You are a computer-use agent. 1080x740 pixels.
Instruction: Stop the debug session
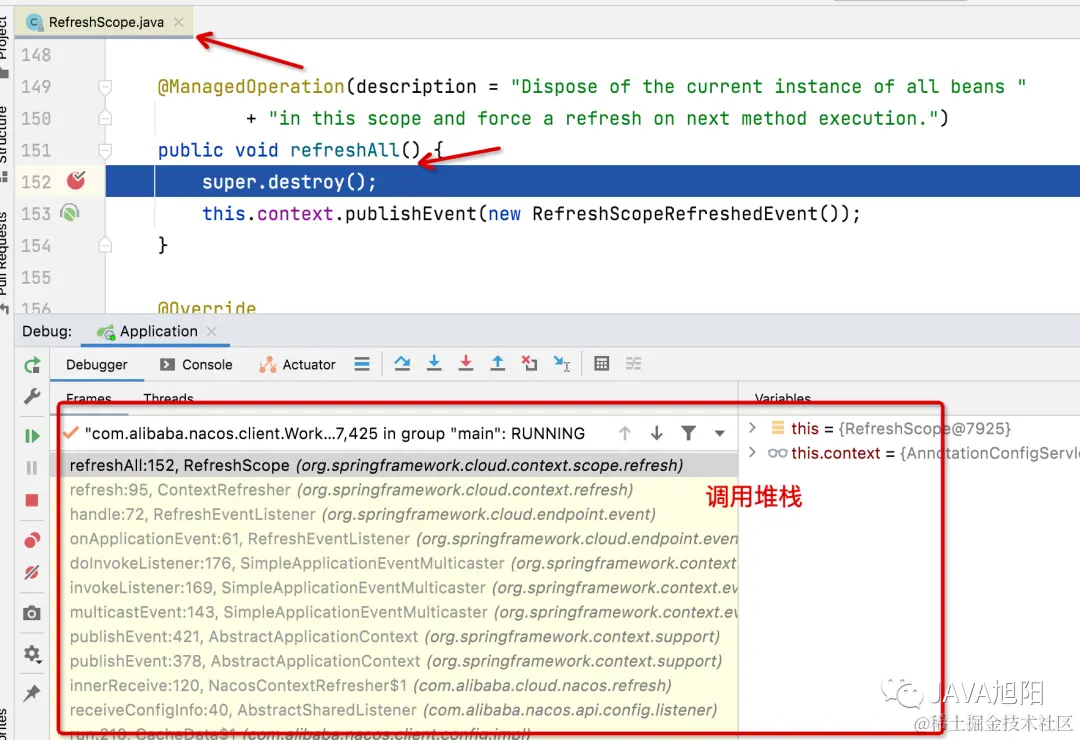(32, 500)
